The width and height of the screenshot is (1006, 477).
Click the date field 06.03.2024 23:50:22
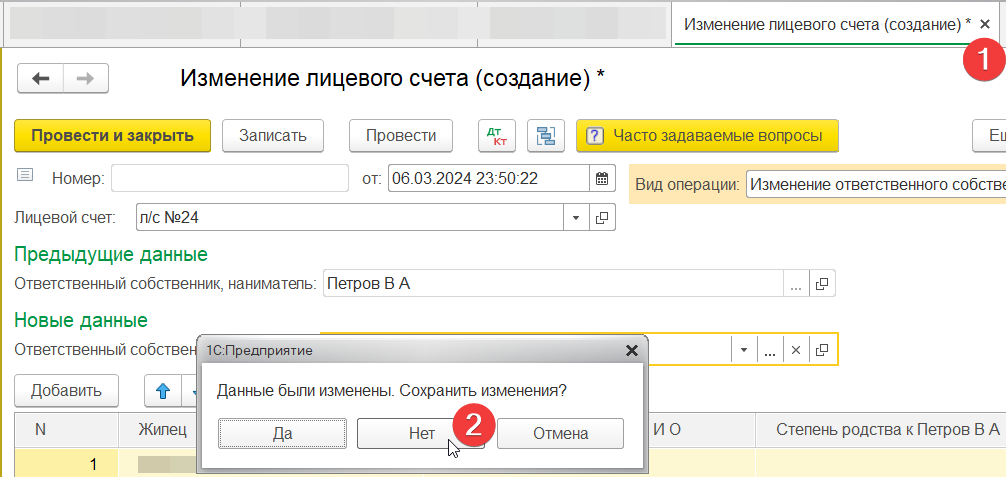489,178
